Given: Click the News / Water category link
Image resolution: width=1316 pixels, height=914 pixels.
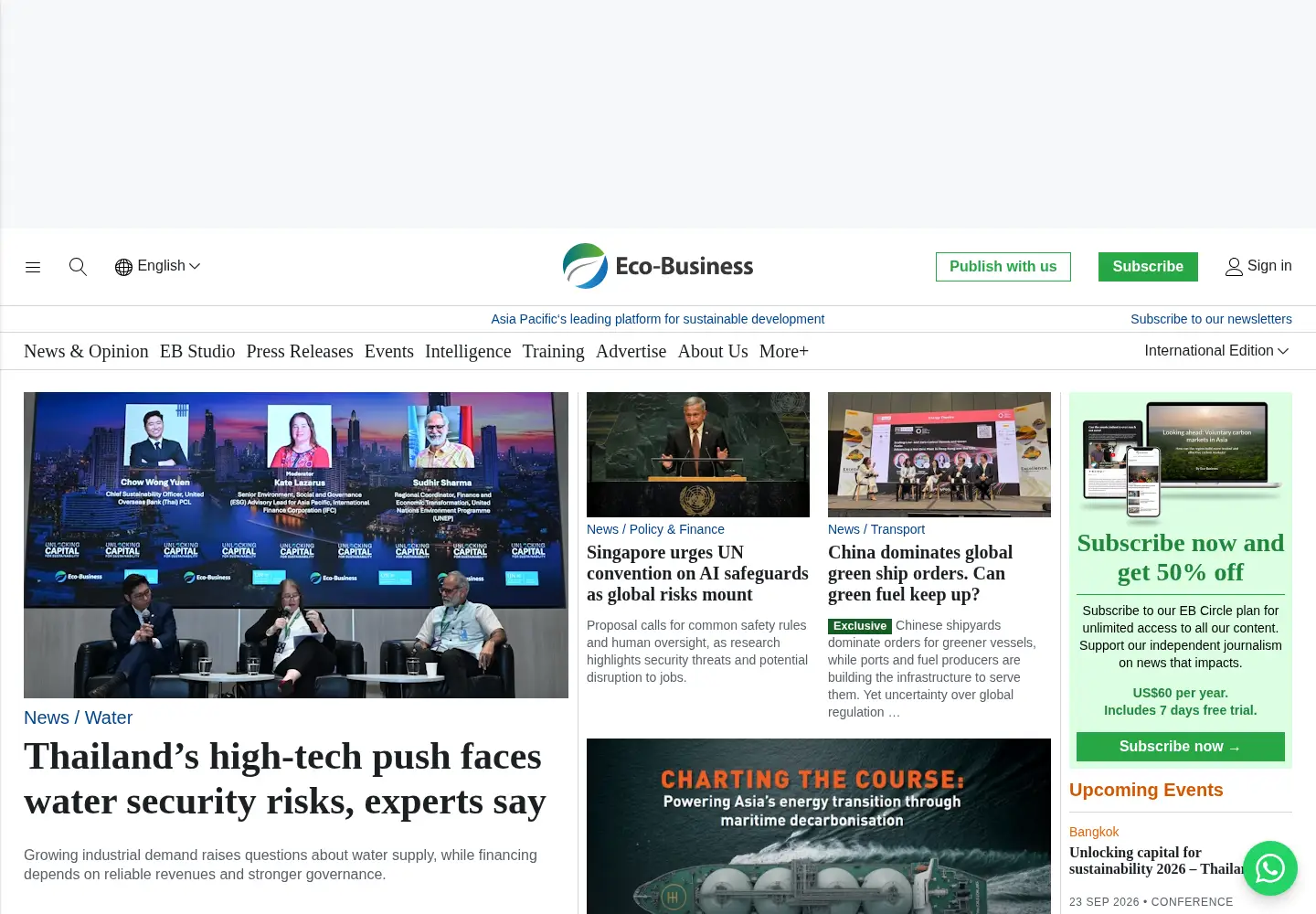Looking at the screenshot, I should click(79, 717).
